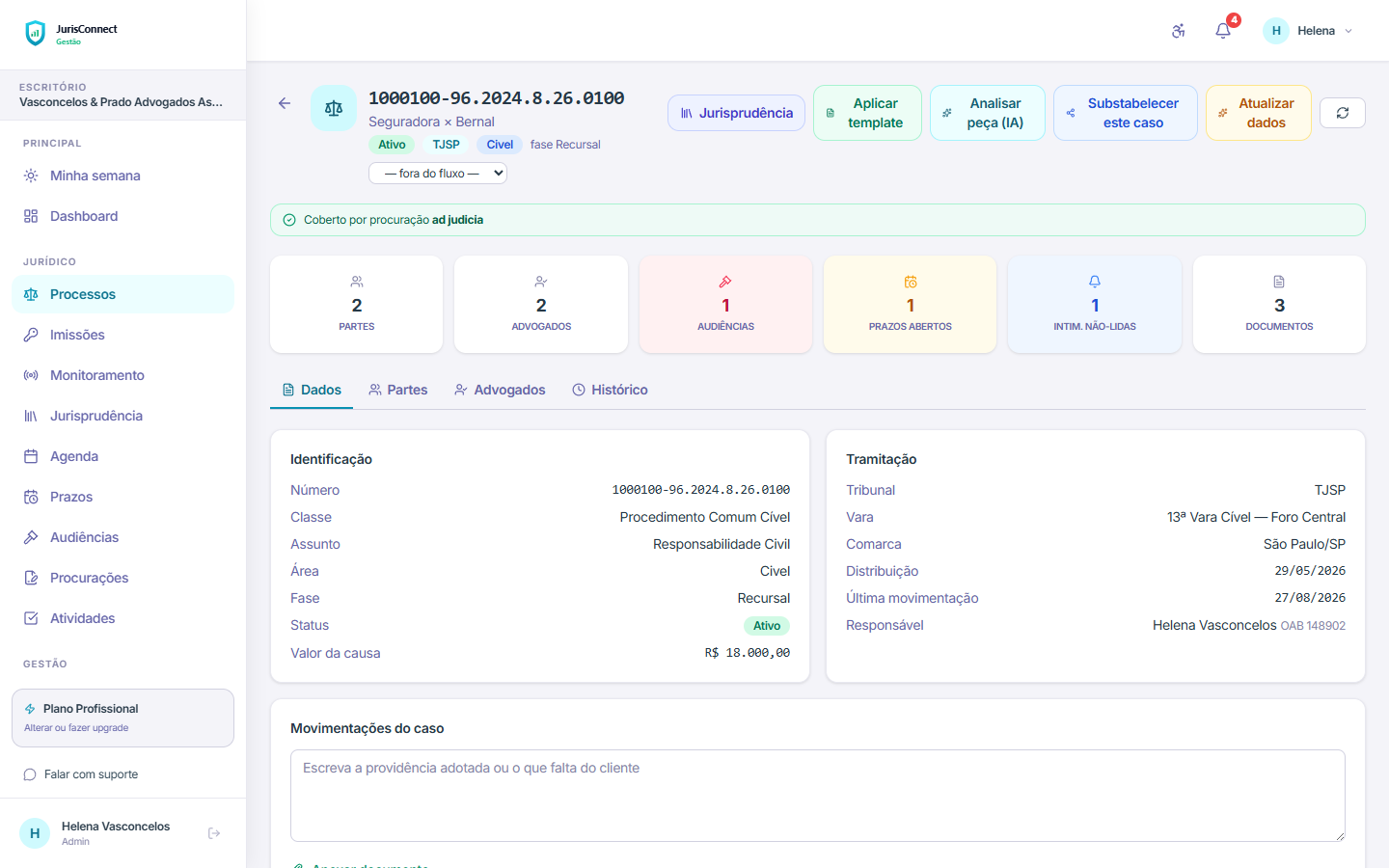This screenshot has height=868, width=1389.
Task: Open the Advogados stat card
Action: [x=541, y=304]
